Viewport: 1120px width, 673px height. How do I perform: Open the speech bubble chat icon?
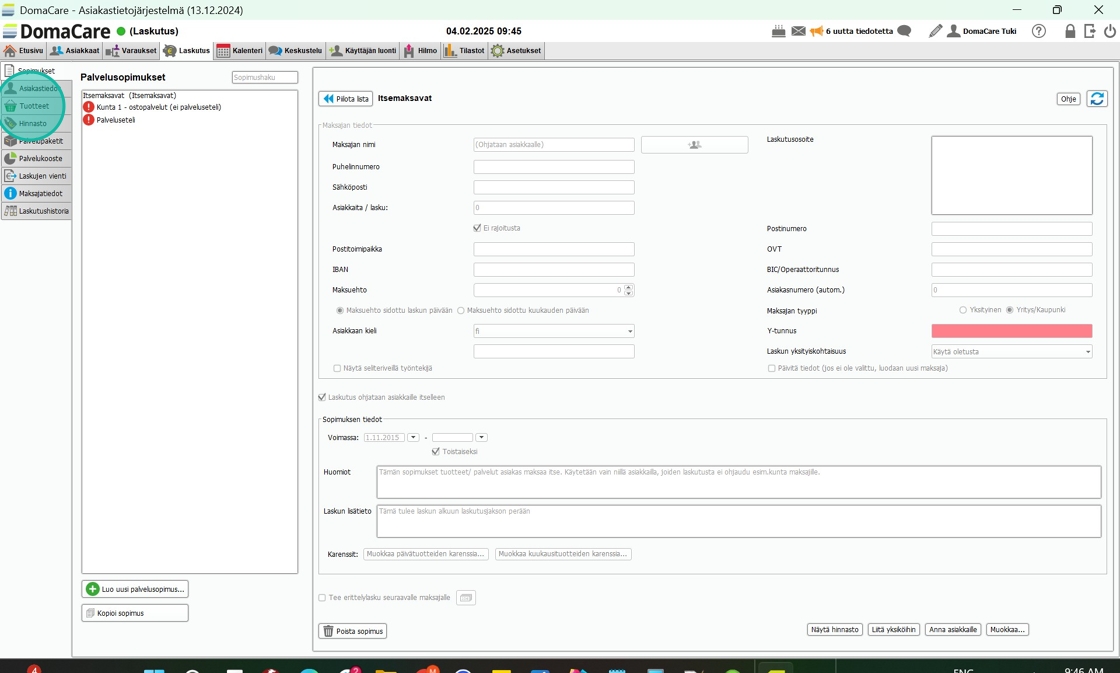[904, 31]
